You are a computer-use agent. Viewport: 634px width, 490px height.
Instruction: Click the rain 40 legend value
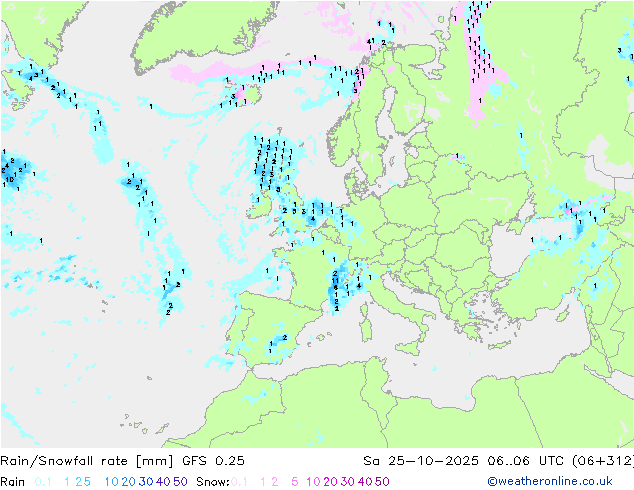(x=163, y=482)
